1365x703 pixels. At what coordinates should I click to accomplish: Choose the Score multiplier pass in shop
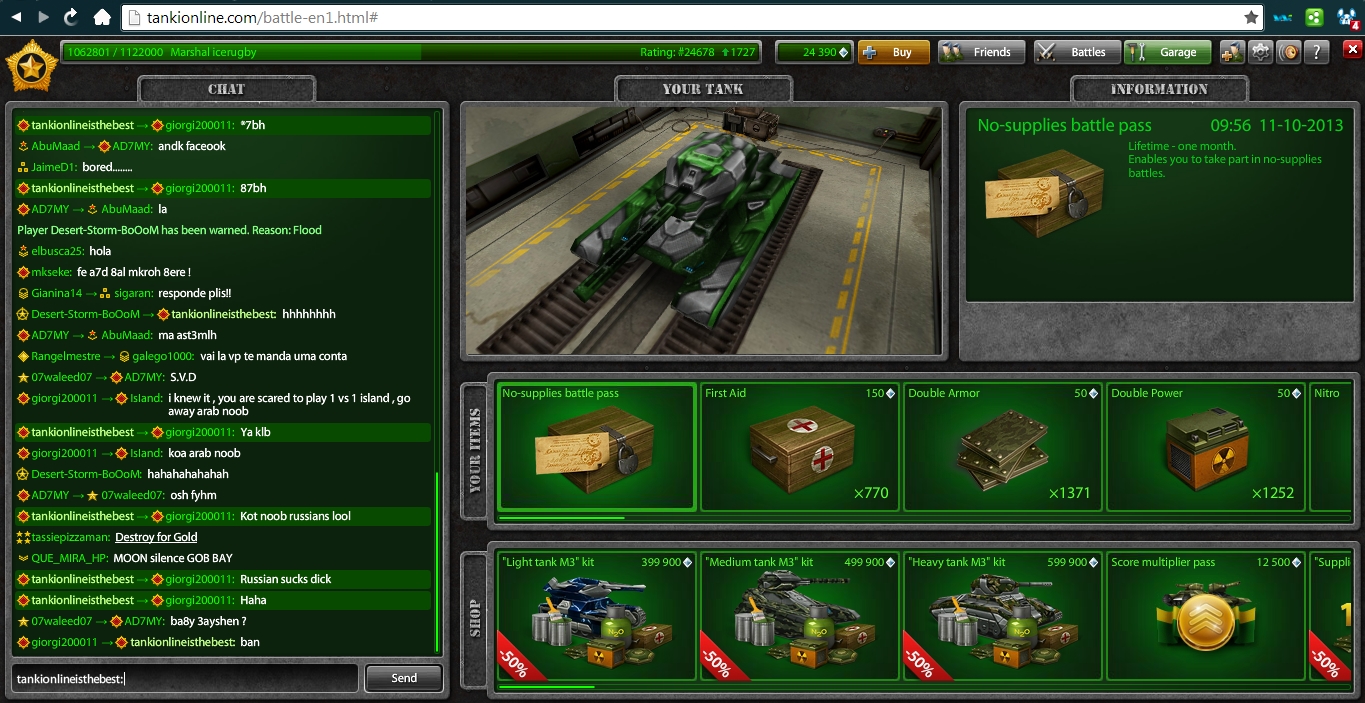coord(1205,616)
